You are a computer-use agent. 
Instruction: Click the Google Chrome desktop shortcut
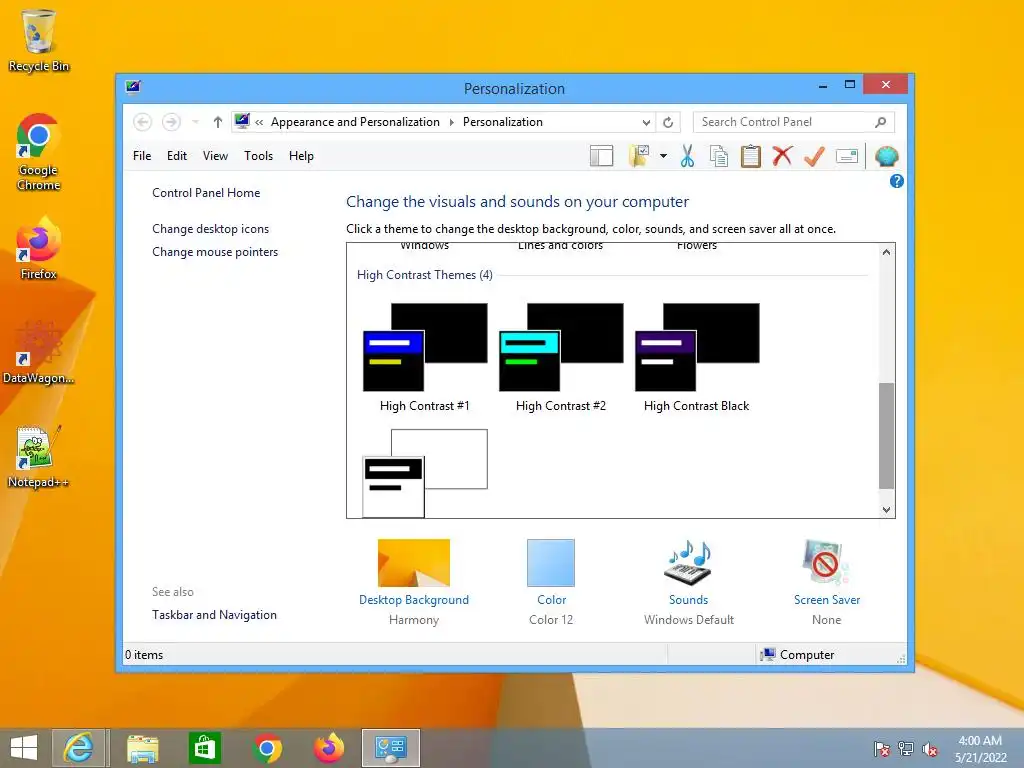(38, 153)
